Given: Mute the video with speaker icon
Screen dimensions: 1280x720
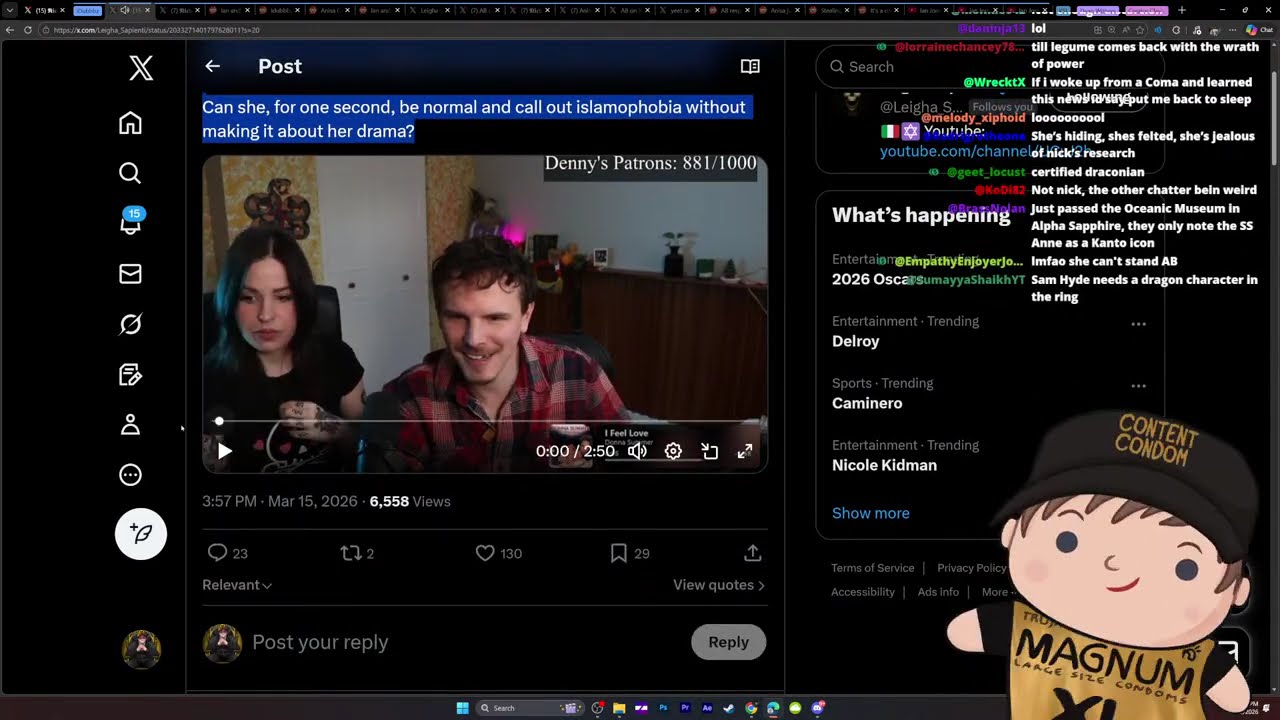Looking at the screenshot, I should [x=637, y=451].
